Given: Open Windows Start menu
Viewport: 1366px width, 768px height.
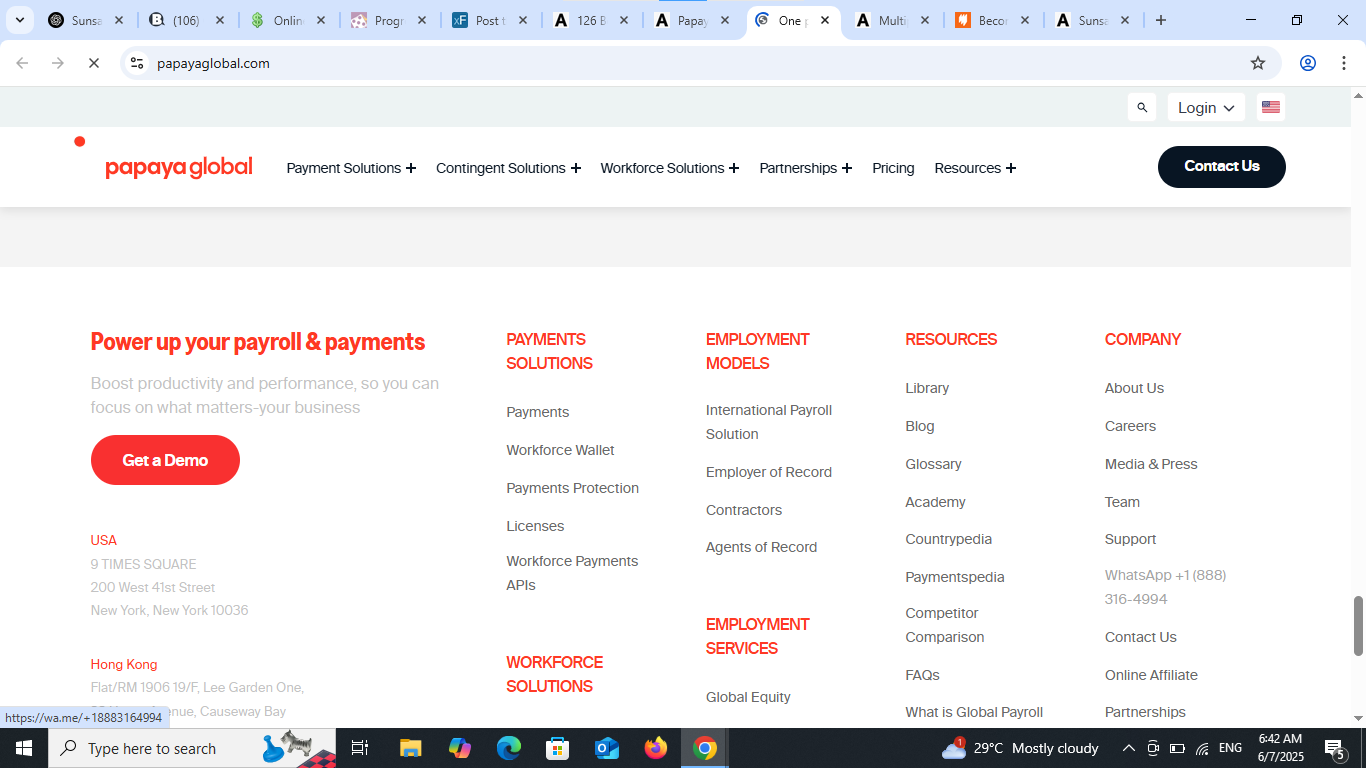Looking at the screenshot, I should (x=24, y=748).
